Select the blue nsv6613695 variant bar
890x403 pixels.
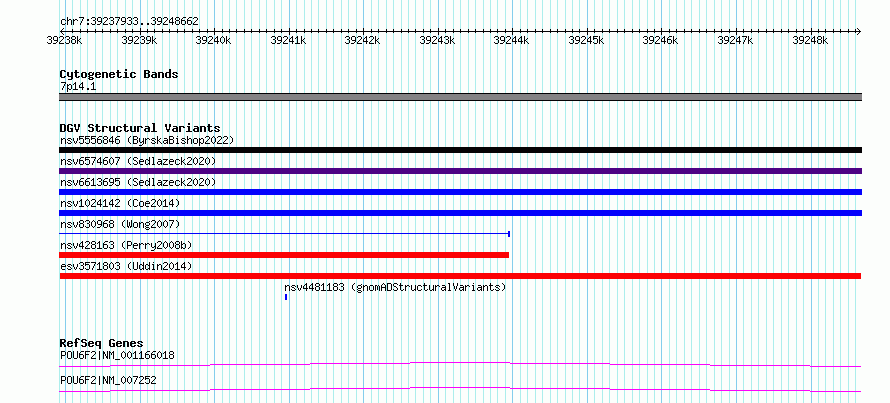point(460,192)
